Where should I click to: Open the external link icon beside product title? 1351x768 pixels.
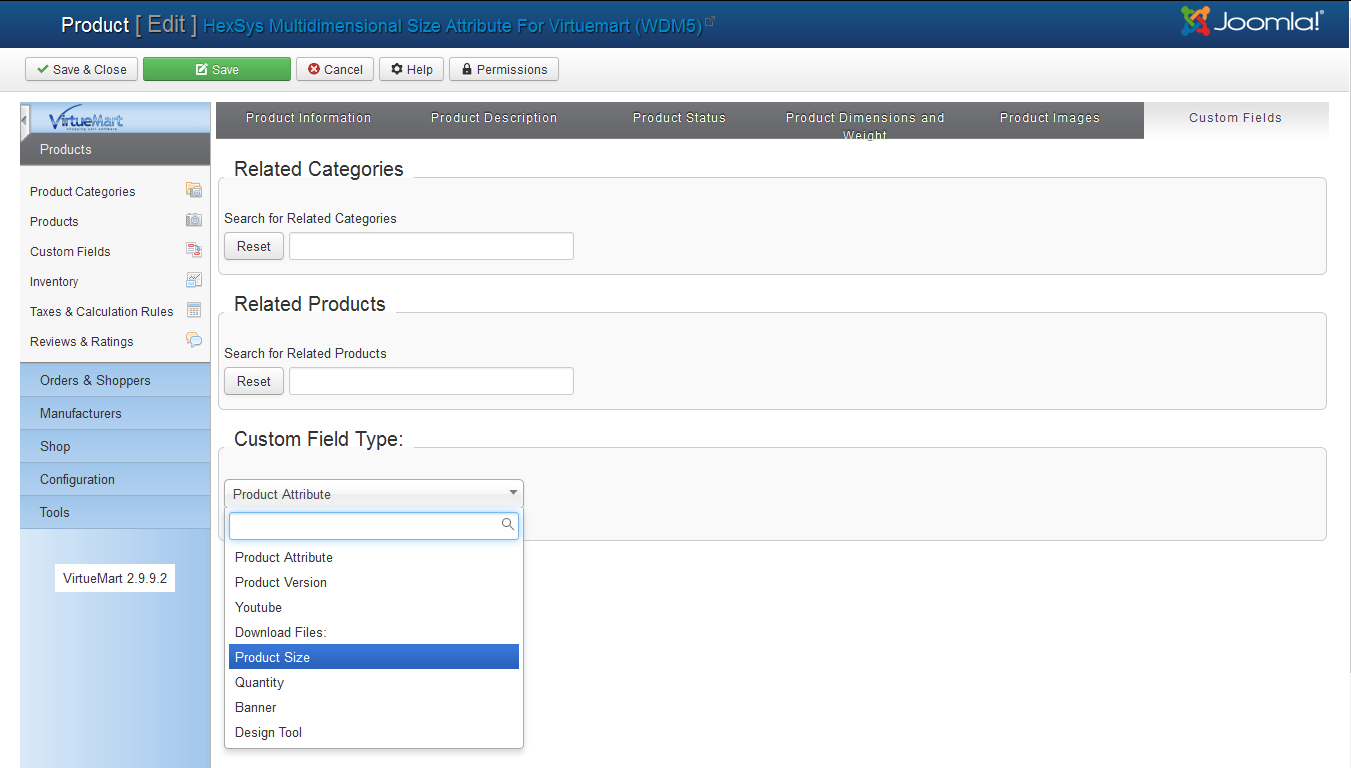coord(710,21)
